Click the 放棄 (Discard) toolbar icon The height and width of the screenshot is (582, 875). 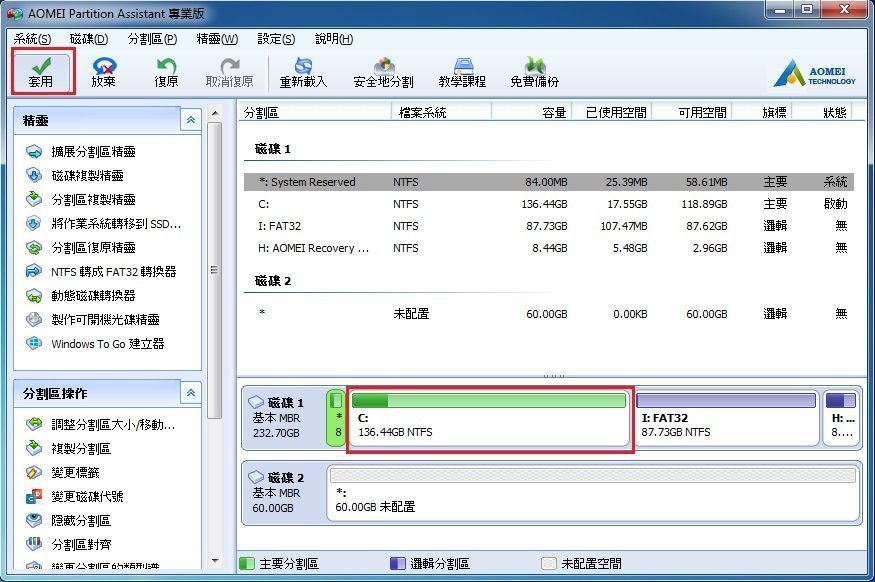tap(104, 71)
